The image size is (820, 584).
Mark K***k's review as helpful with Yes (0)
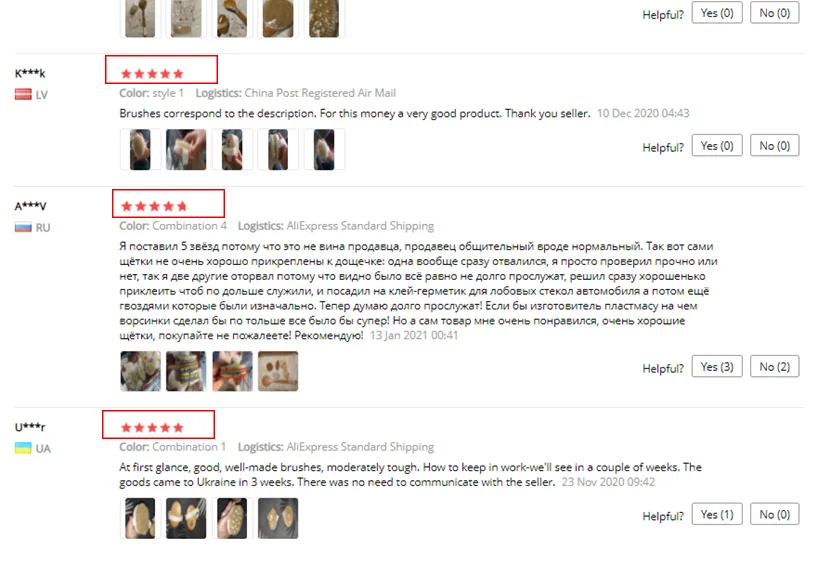(x=717, y=145)
